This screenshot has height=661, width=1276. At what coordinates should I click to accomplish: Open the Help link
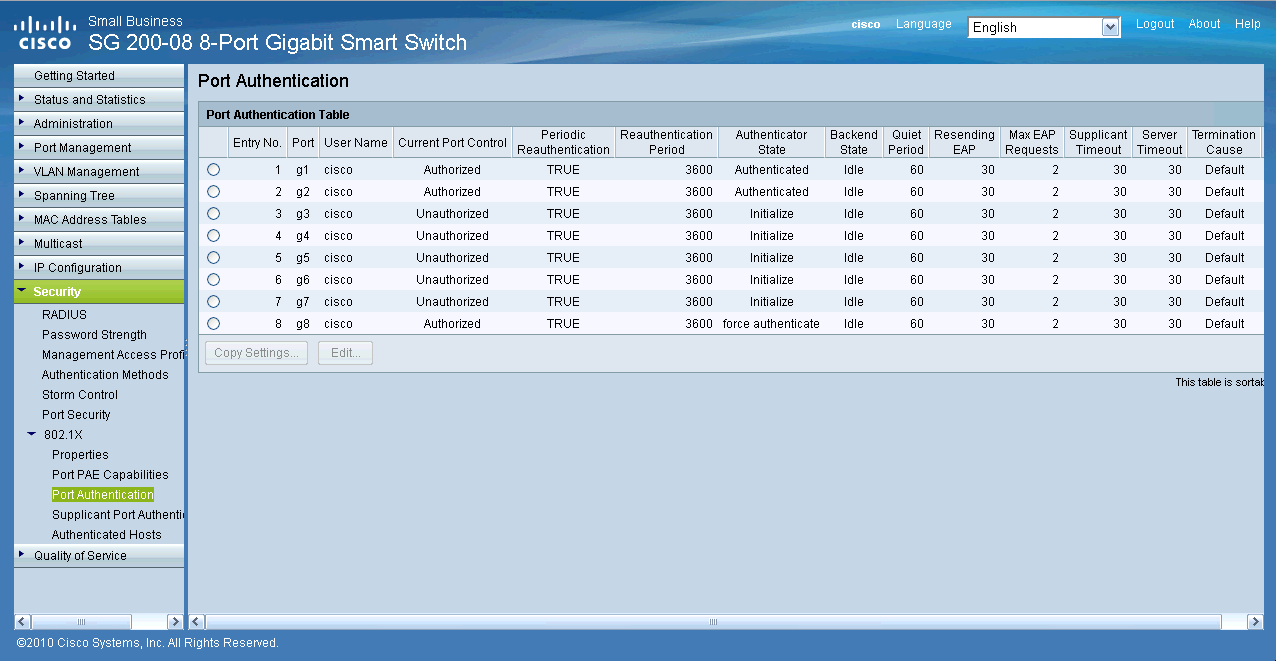[1247, 24]
